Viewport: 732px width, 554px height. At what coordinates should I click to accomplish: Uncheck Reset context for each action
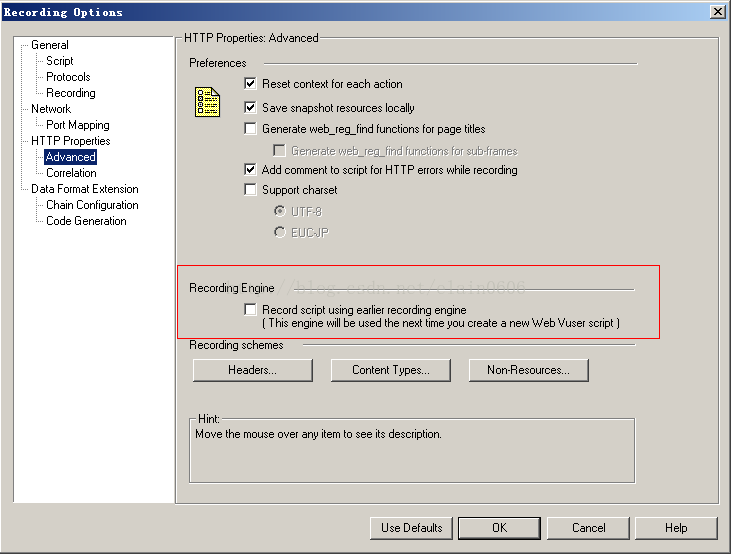pos(250,84)
